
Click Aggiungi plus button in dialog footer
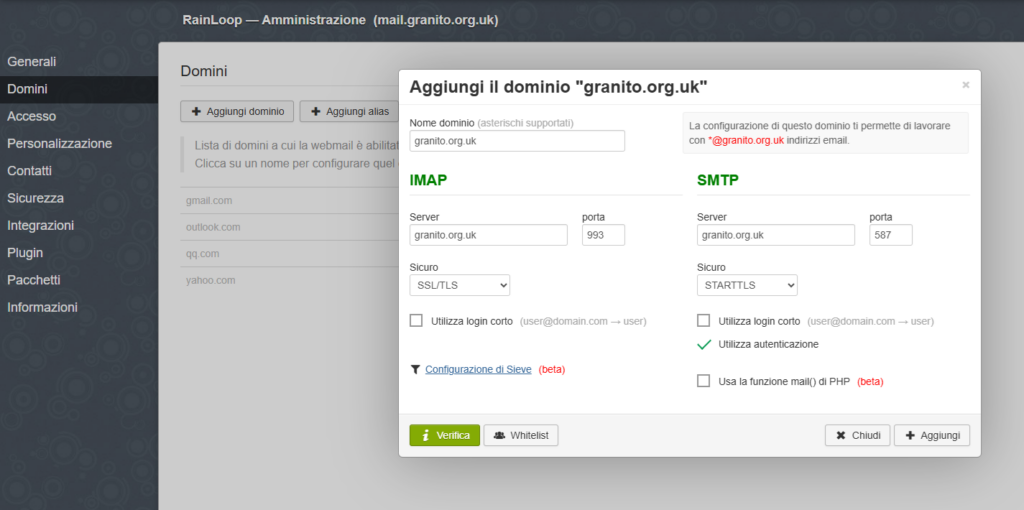pyautogui.click(x=931, y=435)
